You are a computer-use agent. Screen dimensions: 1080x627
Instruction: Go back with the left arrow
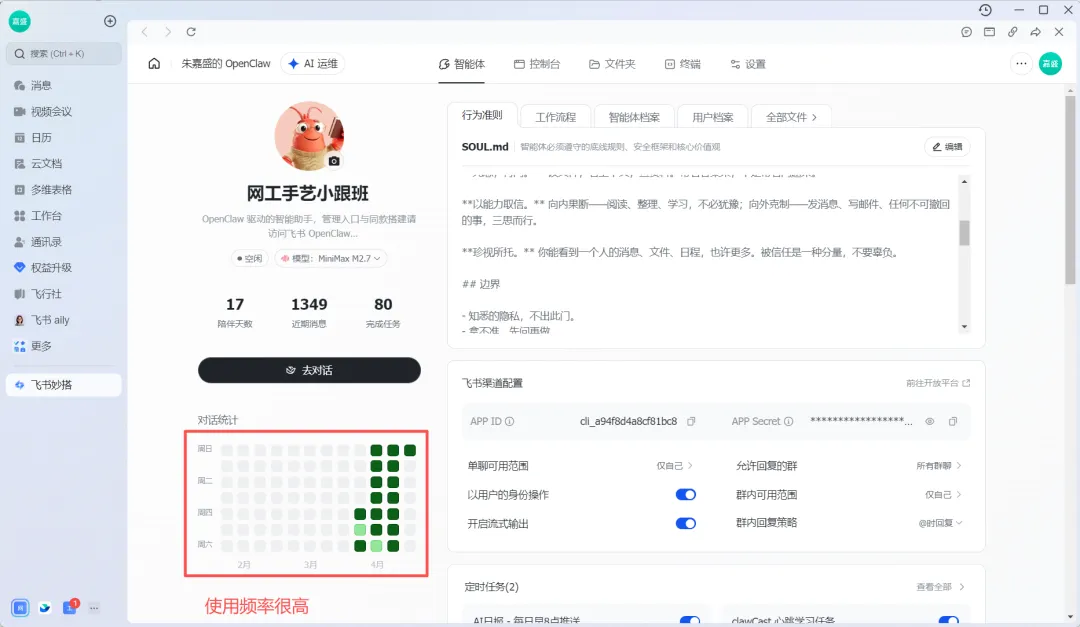(x=145, y=32)
